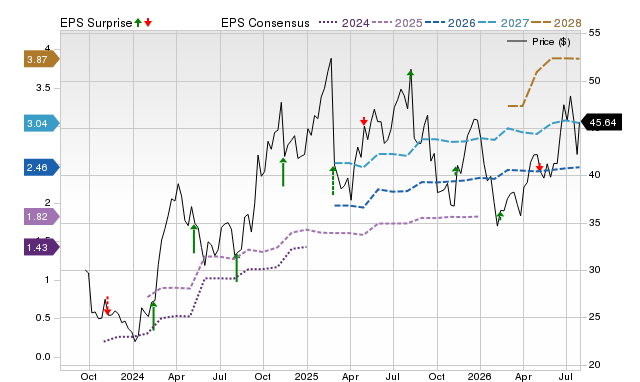Click the red miss arrow near May 2026

(x=539, y=167)
